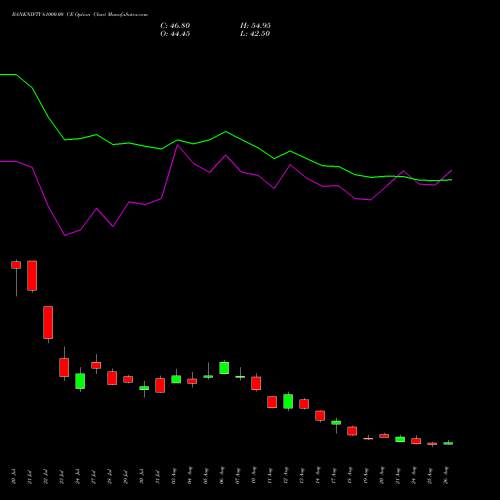This screenshot has width=500, height=500.
Task: Click the first candle above 20 Jul
Action: coord(16,265)
